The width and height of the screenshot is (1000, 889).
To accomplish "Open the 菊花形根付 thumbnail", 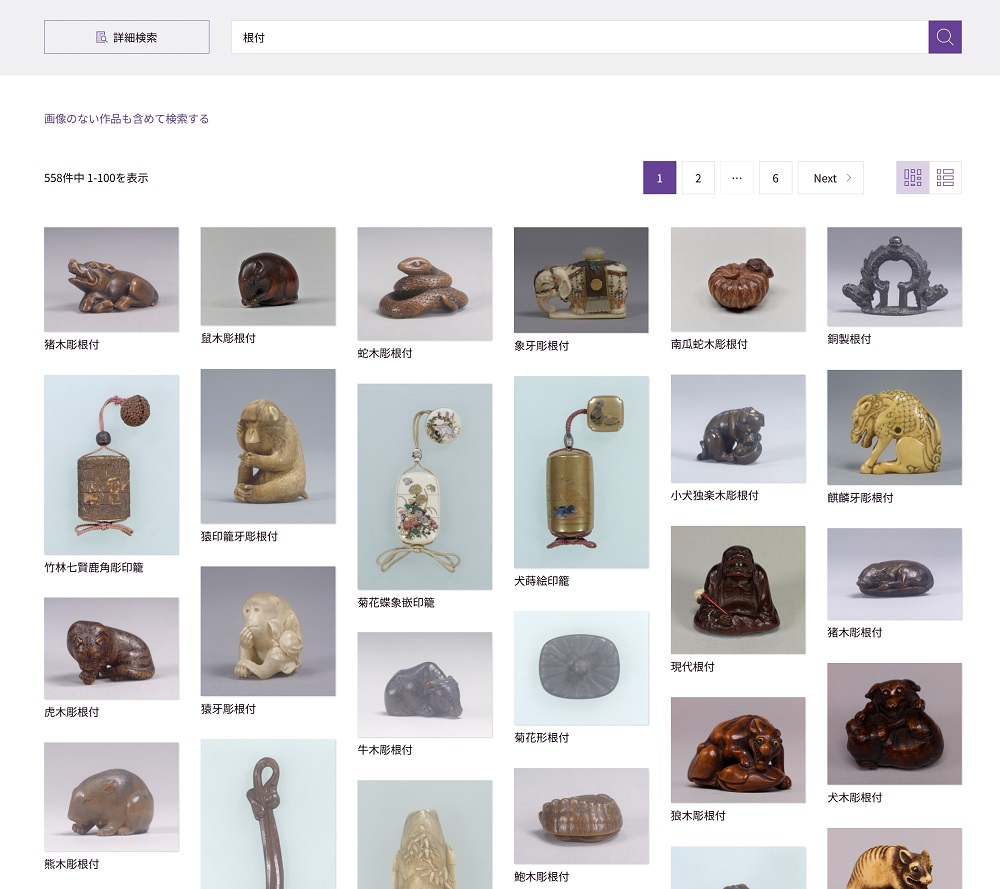I will tap(581, 668).
